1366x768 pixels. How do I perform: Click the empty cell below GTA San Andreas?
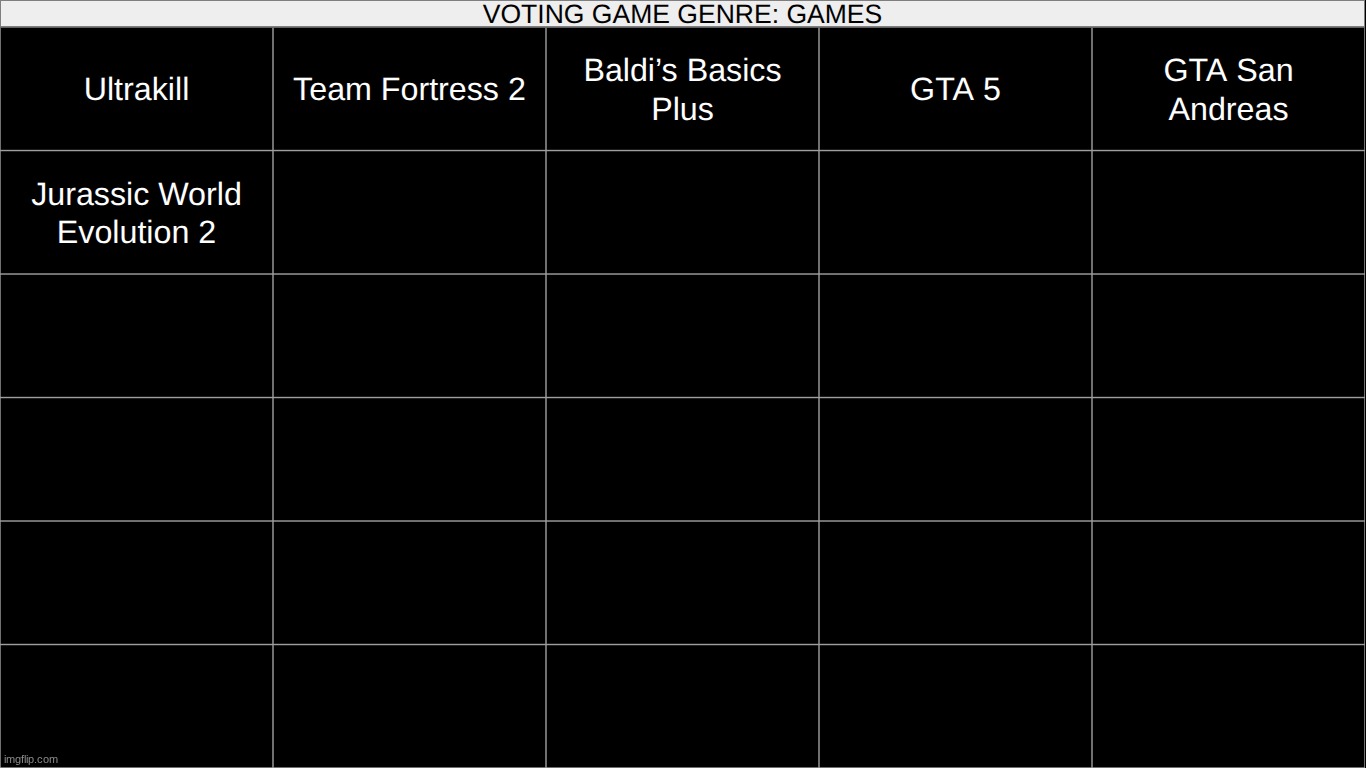click(x=1228, y=213)
